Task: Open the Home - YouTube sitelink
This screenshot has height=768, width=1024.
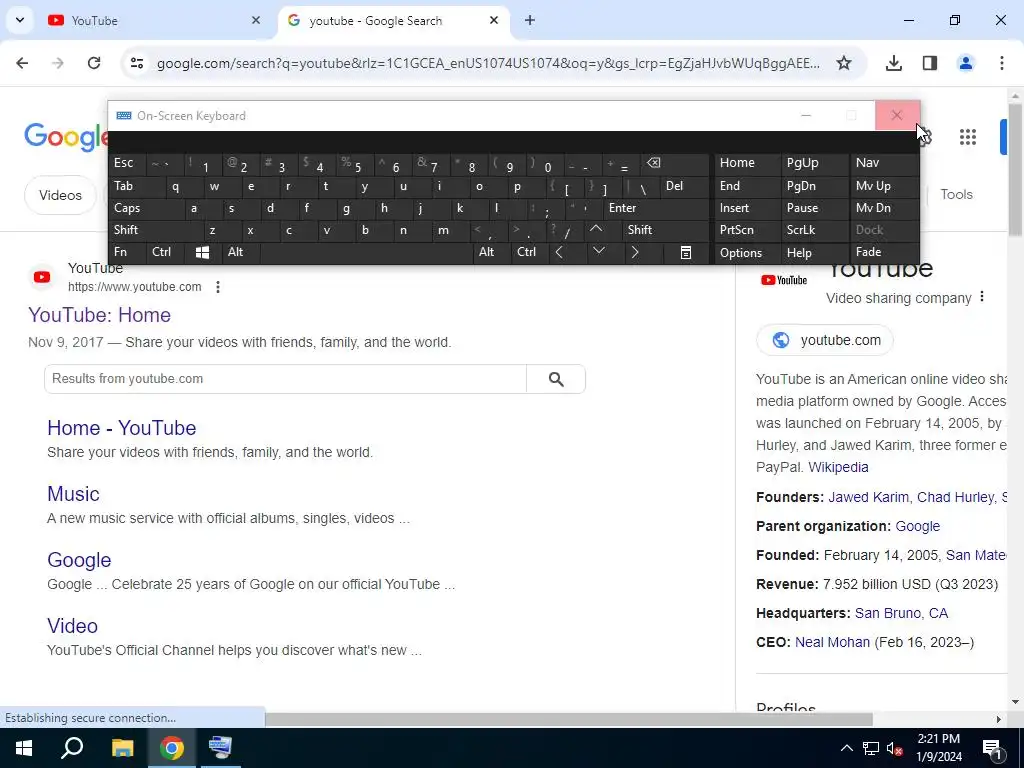Action: [x=121, y=428]
